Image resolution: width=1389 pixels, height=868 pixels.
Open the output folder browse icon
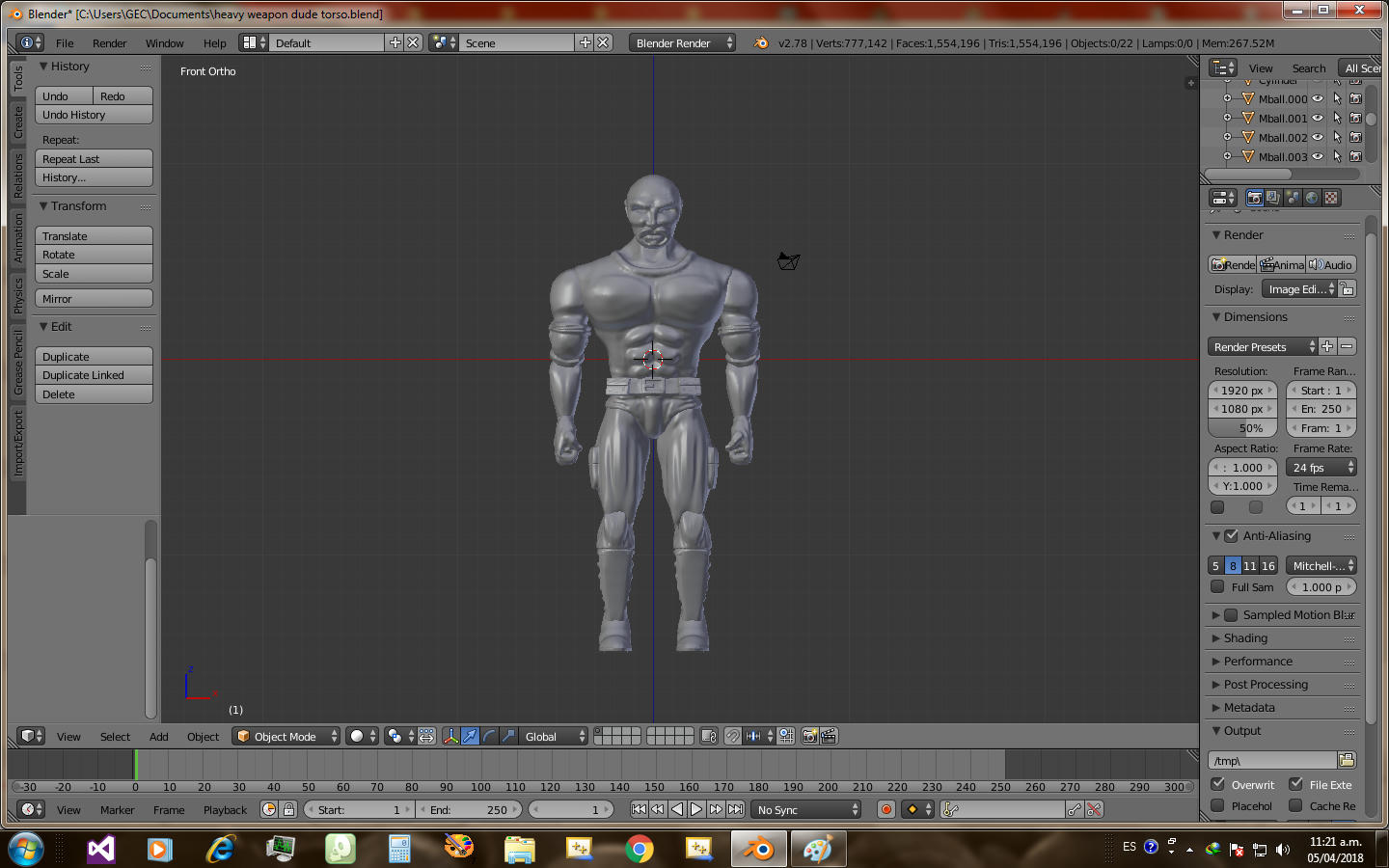[x=1347, y=760]
